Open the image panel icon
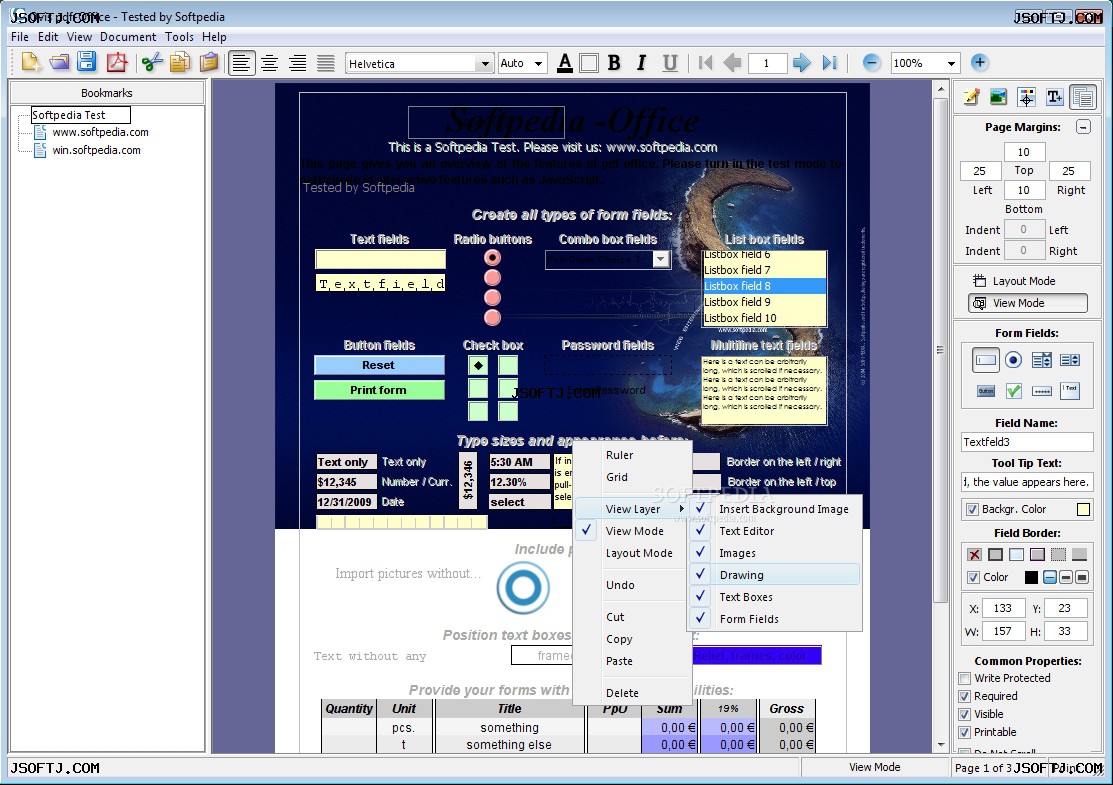 pyautogui.click(x=999, y=97)
